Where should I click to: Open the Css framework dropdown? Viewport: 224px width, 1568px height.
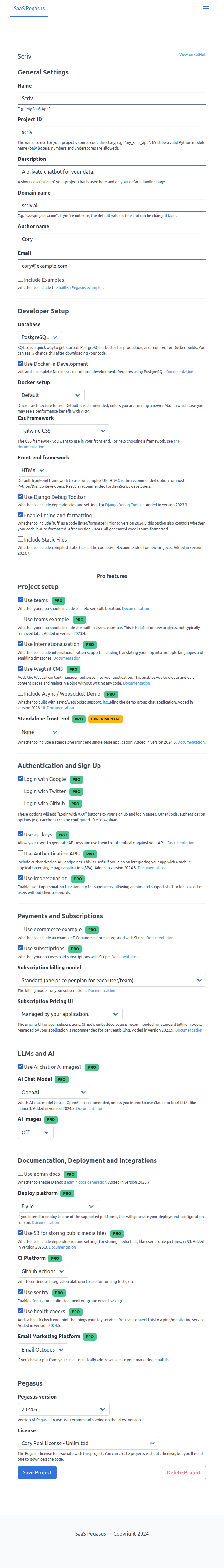coord(63,430)
